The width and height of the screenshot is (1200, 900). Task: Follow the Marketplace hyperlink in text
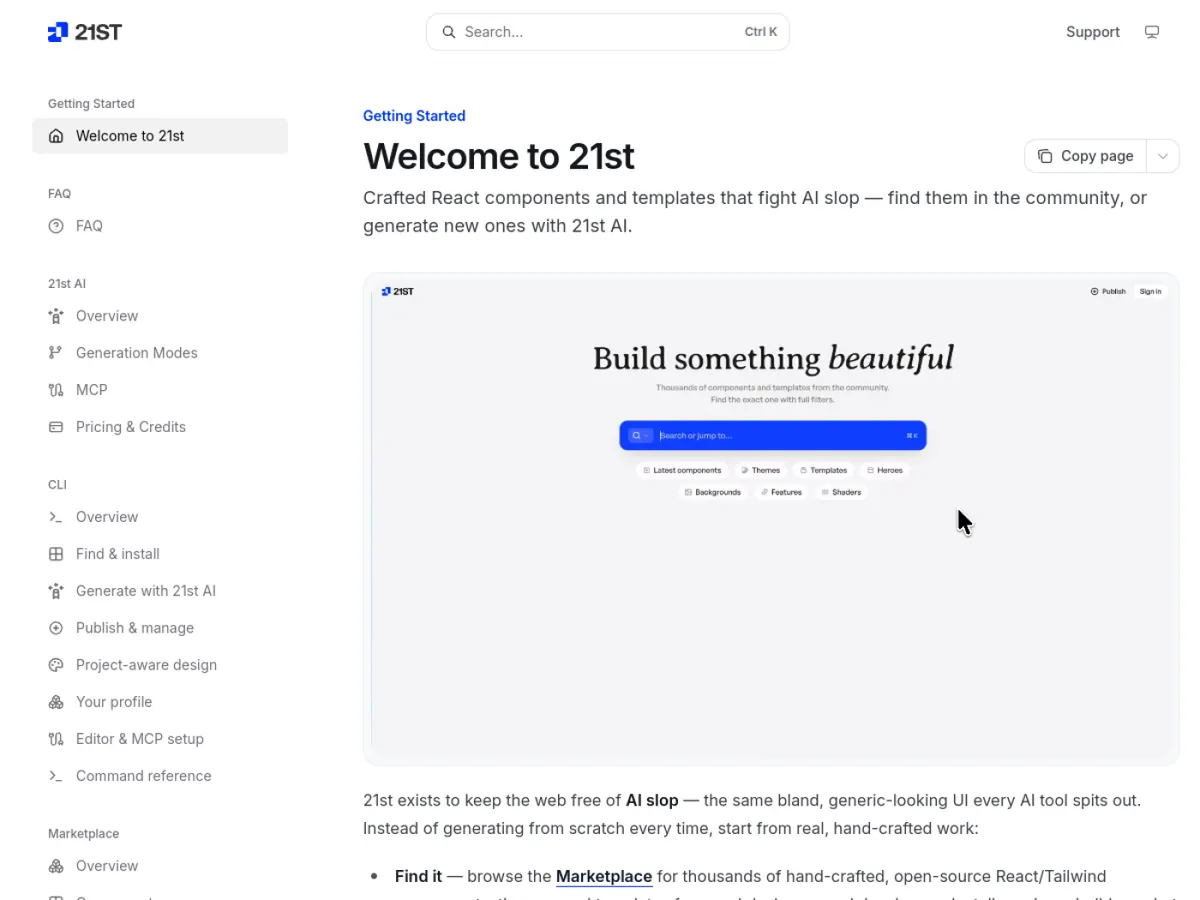coord(604,876)
